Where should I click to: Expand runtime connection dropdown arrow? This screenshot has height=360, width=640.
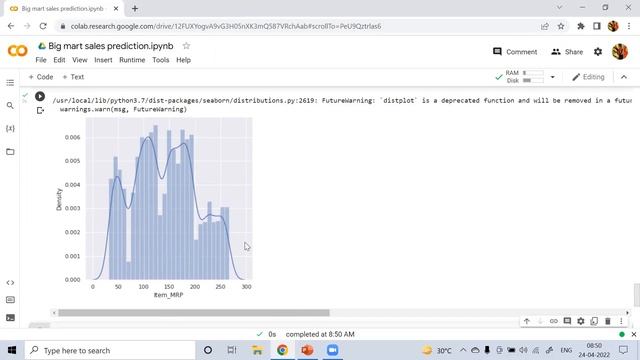click(553, 77)
